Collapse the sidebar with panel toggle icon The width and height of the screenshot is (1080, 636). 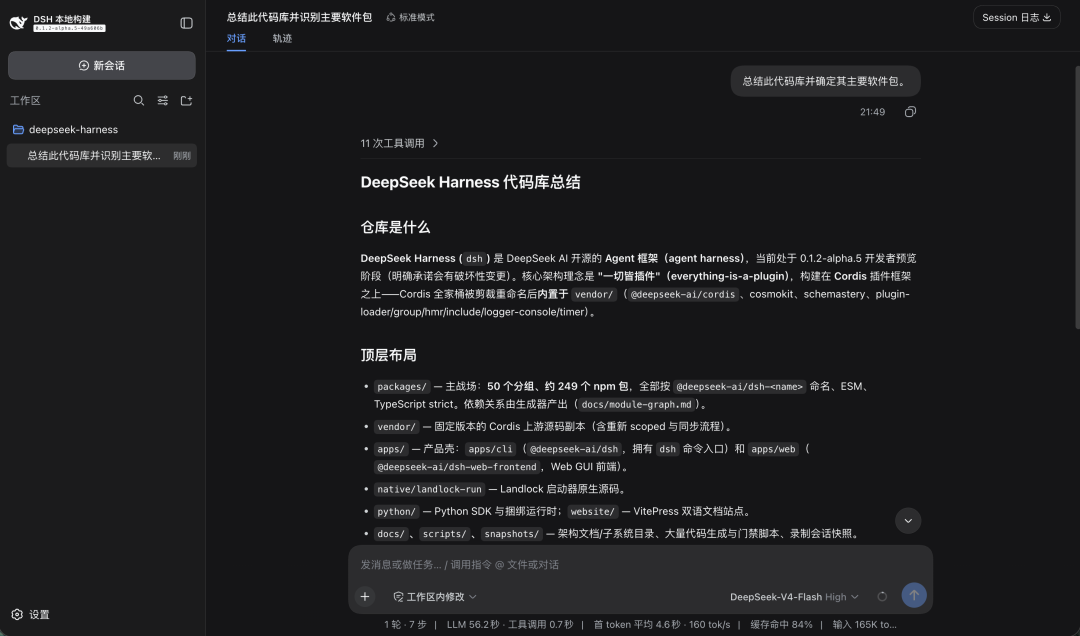[x=186, y=23]
